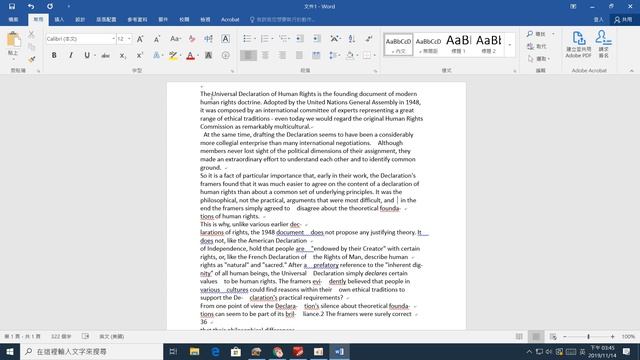Screen dimensions: 640x360
Task: Switch to the Insert tab
Action: (x=59, y=19)
